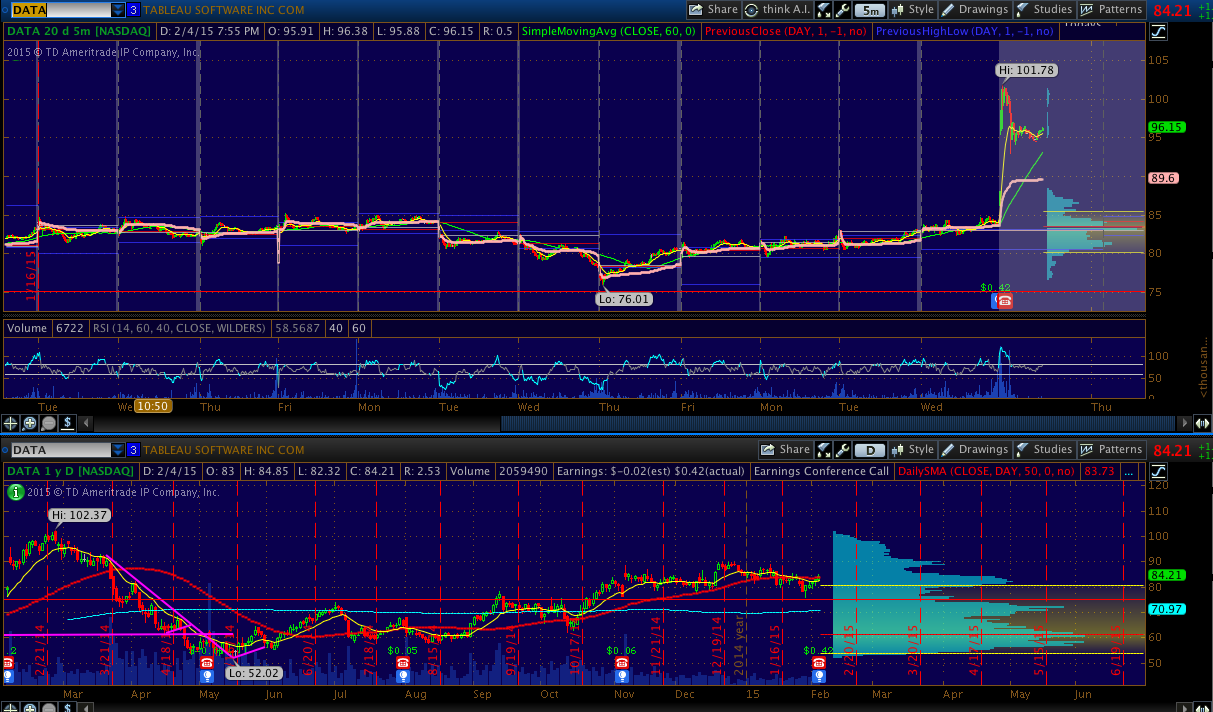
Task: Click the wrench settings icon in lower chart
Action: 841,450
